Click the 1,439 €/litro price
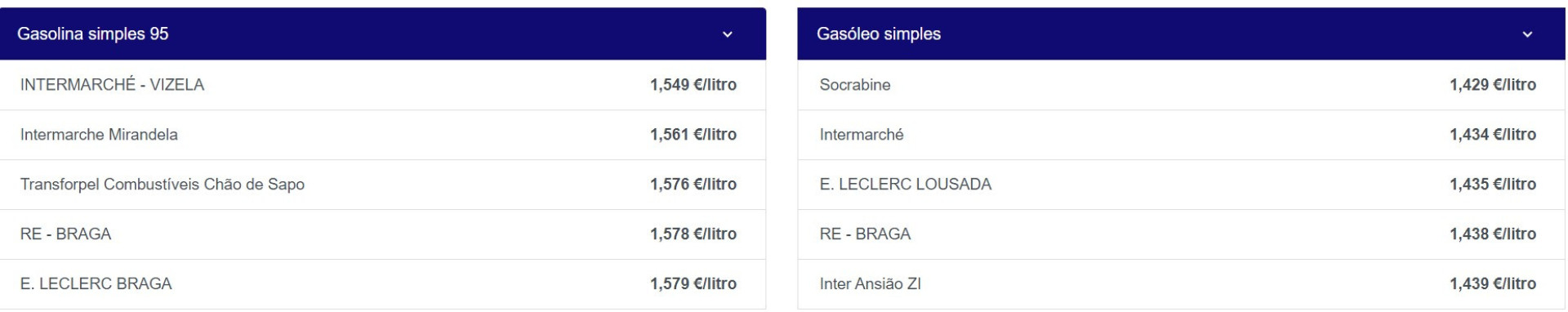This screenshot has width=1568, height=312. tap(1493, 284)
